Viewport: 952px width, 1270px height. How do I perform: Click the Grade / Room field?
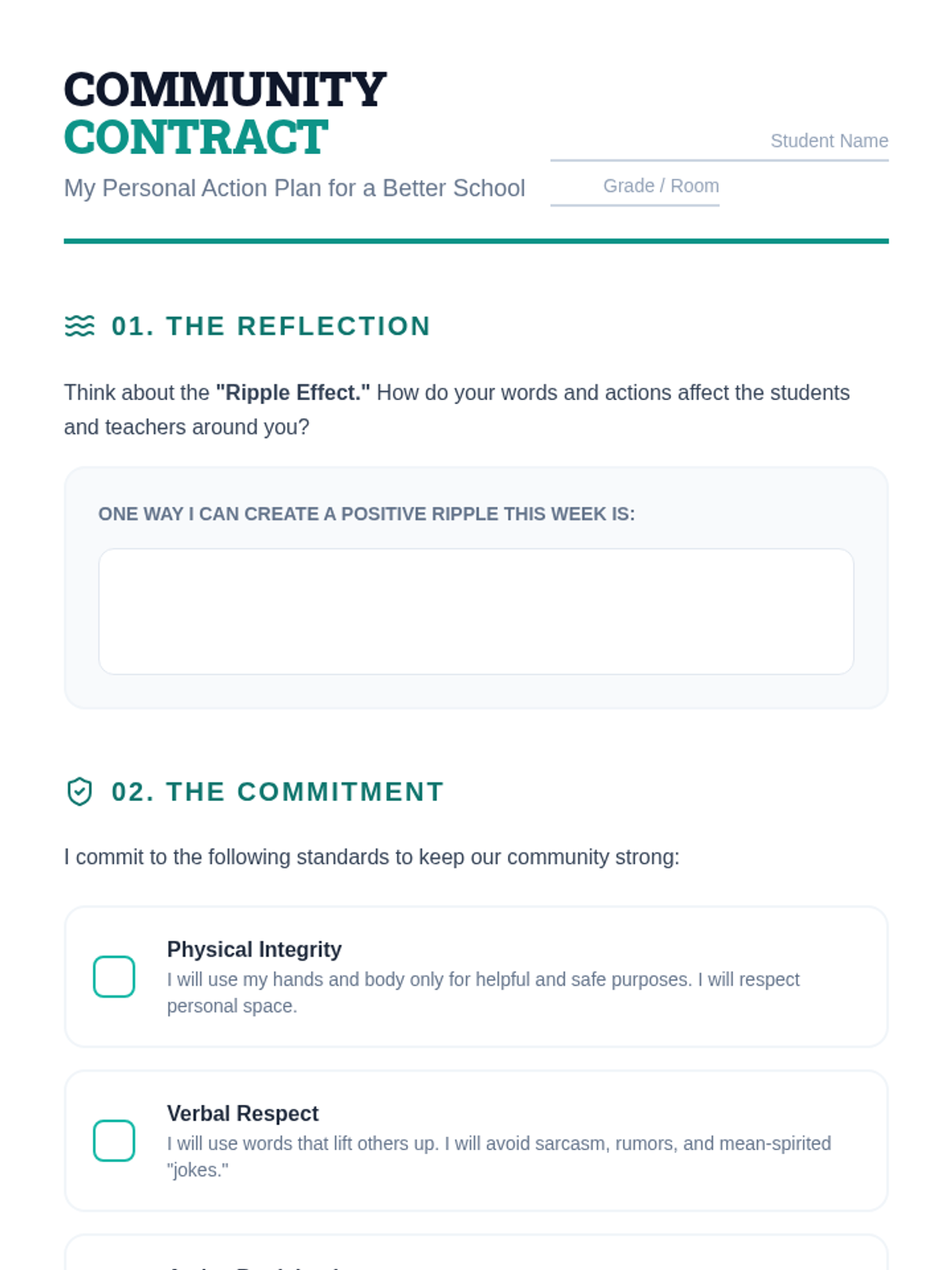[635, 187]
